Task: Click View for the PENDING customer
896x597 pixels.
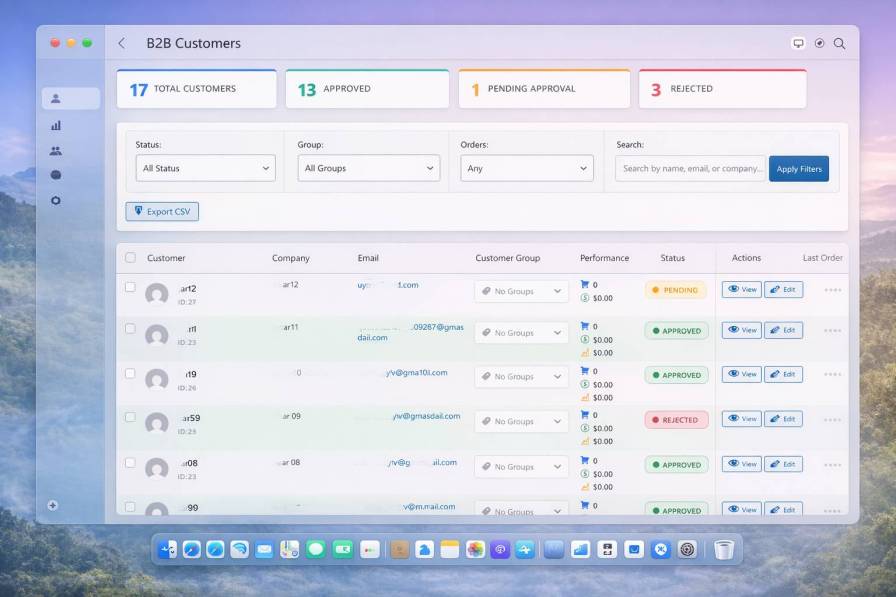Action: 742,290
